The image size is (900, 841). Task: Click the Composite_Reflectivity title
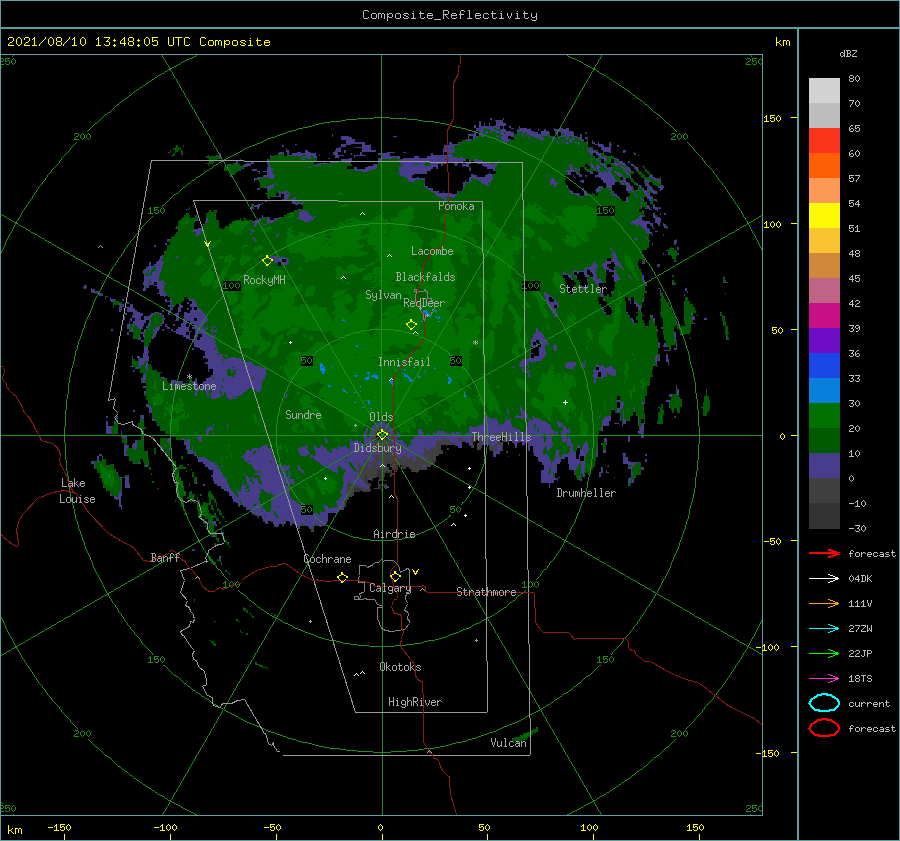point(450,15)
